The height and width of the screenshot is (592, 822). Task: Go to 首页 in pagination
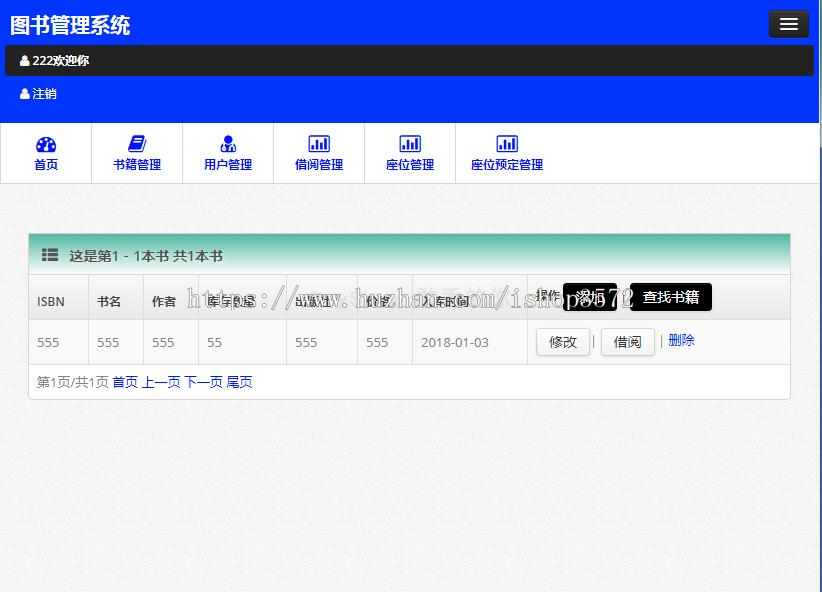(125, 382)
